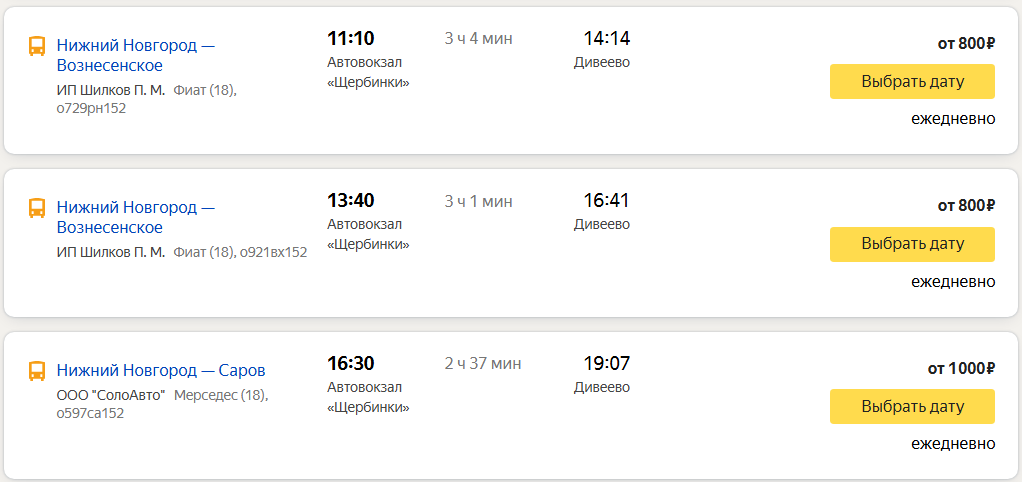
Task: Open 13:40 Нижний Новгород — Вознесенское link
Action: pos(136,218)
